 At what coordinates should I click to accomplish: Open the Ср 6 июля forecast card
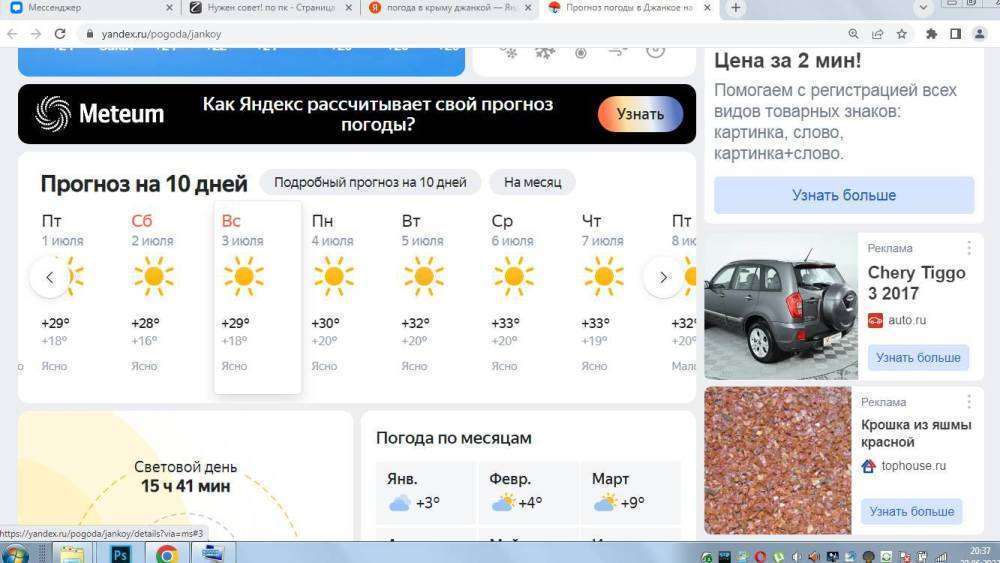click(527, 297)
